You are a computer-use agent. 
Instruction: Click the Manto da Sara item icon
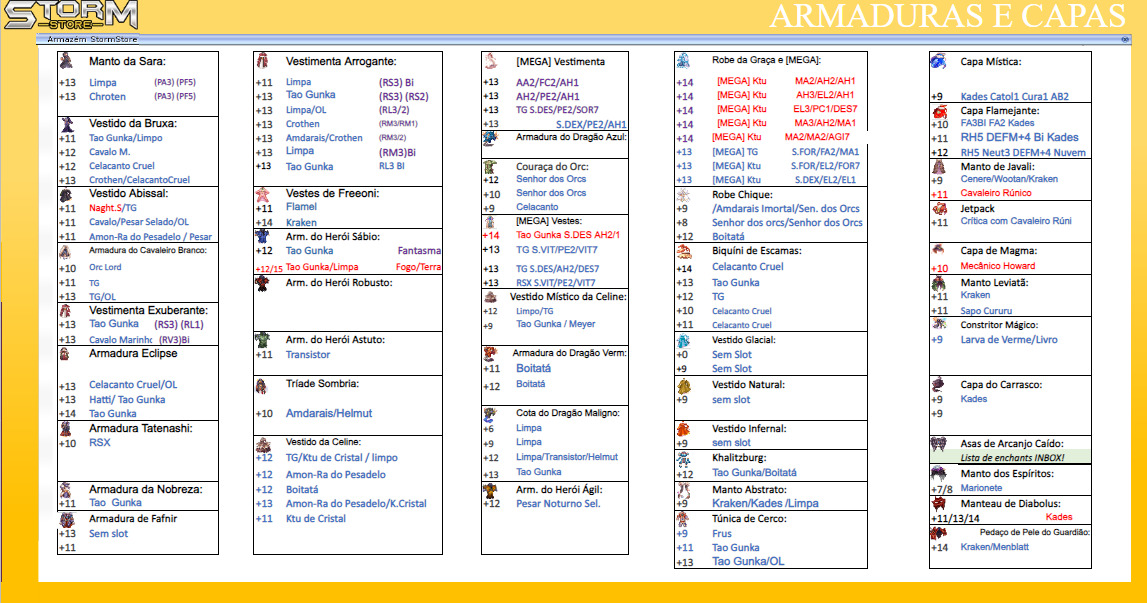click(66, 61)
